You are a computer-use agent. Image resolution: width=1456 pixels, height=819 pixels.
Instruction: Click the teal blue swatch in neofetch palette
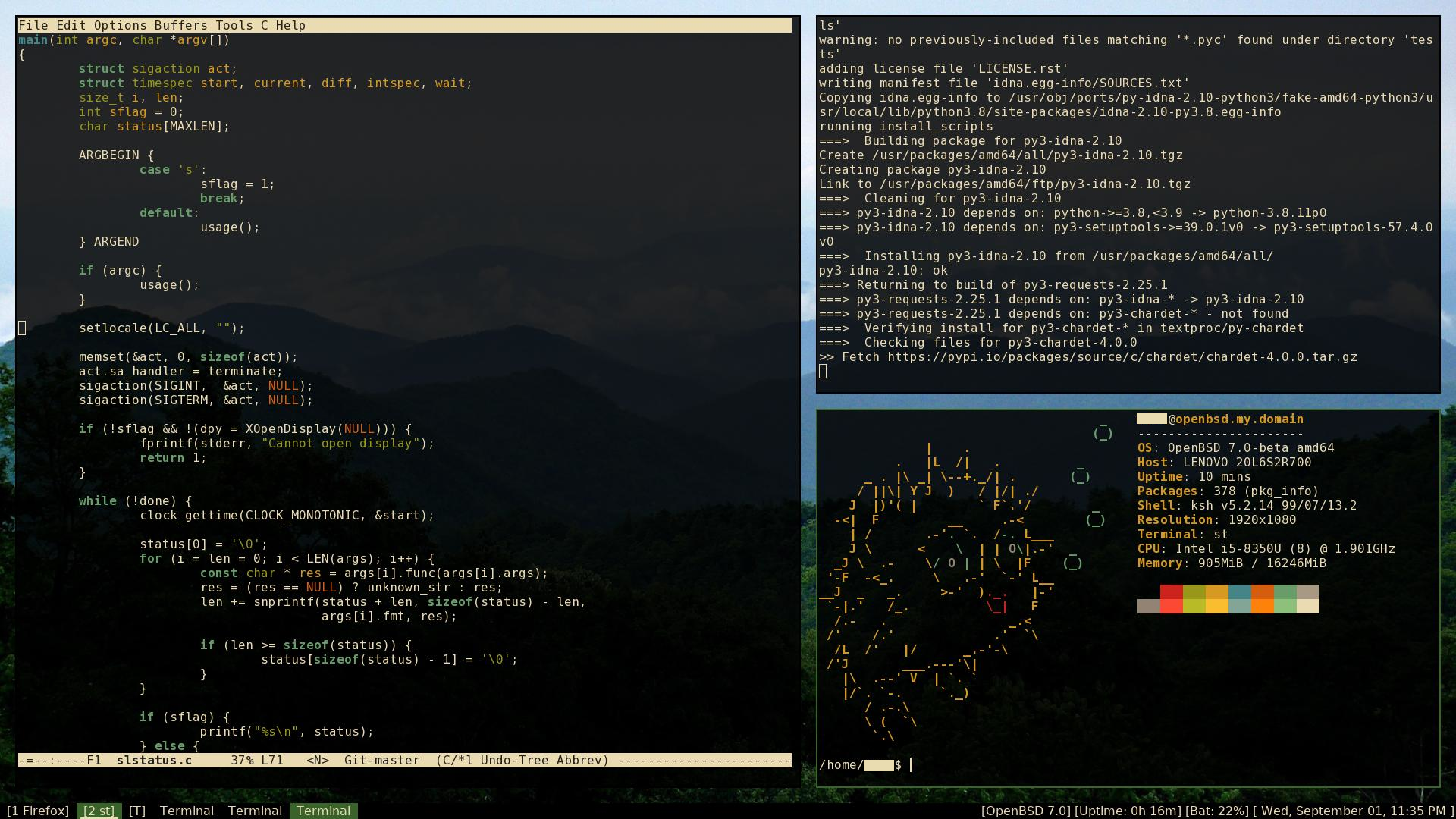[x=1240, y=591]
